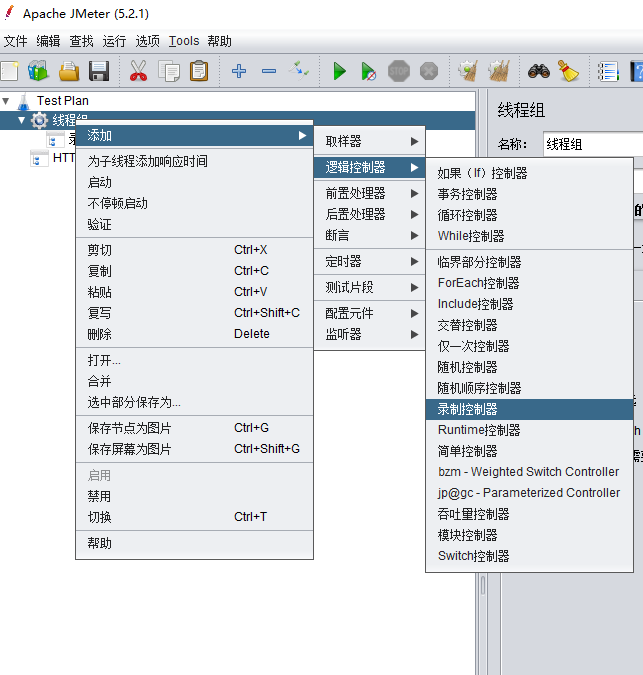Click the Clear broom with gear icon

[x=468, y=71]
